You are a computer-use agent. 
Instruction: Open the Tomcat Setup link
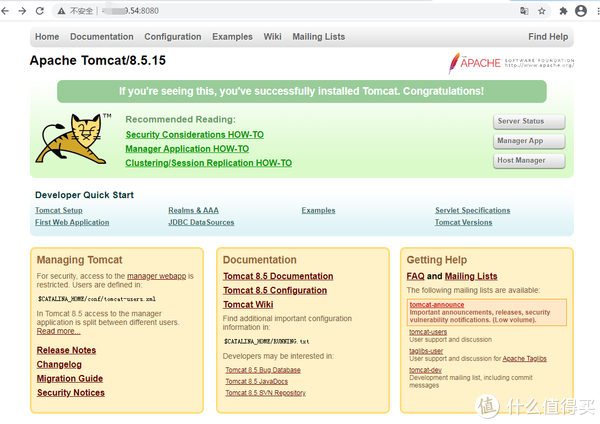coord(59,210)
